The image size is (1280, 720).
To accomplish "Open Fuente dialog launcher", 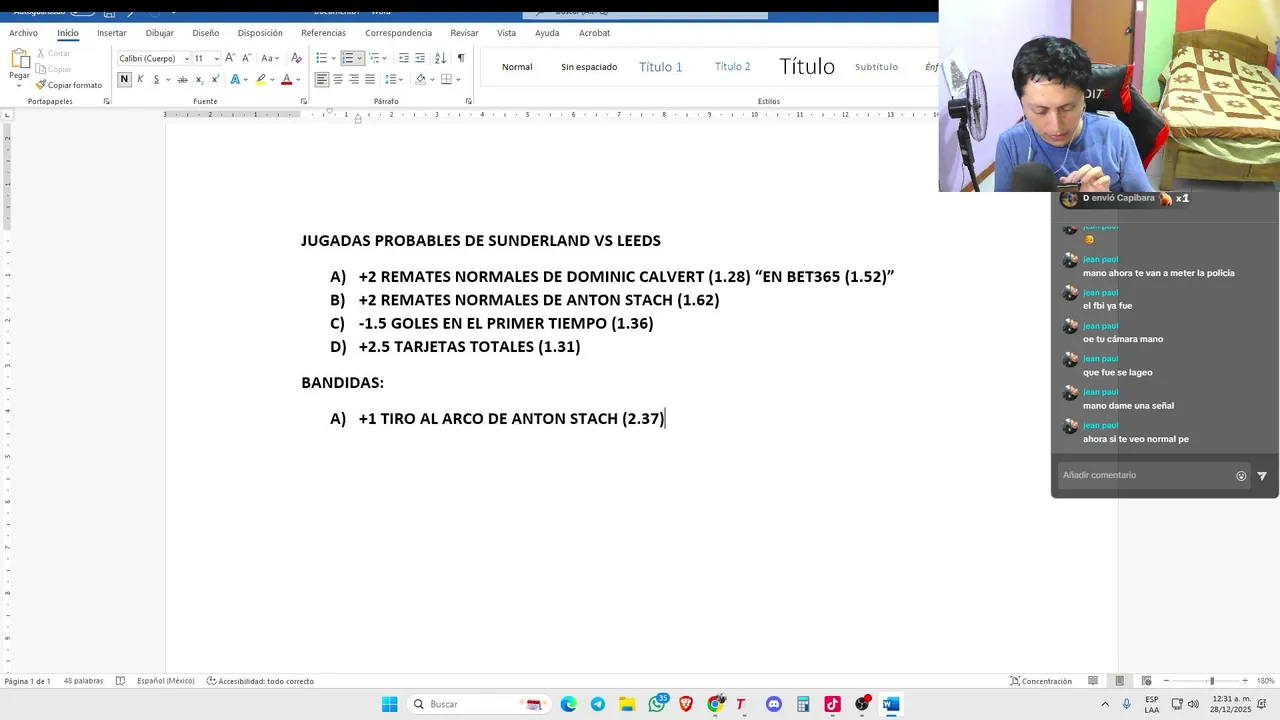I will click(303, 101).
